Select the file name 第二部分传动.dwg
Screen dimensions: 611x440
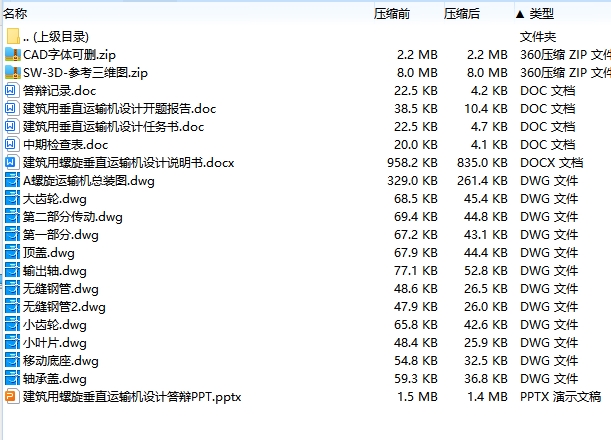pos(73,217)
